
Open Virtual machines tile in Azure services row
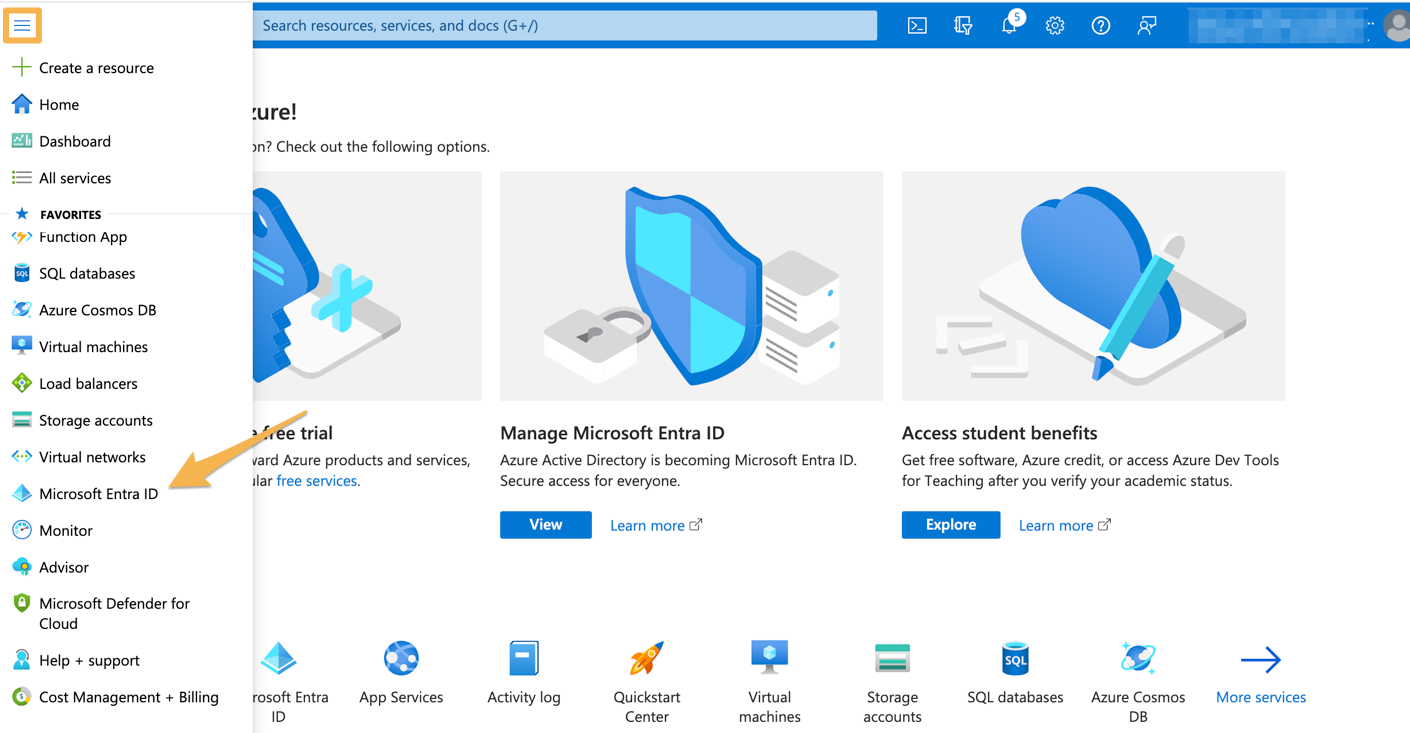[x=770, y=683]
